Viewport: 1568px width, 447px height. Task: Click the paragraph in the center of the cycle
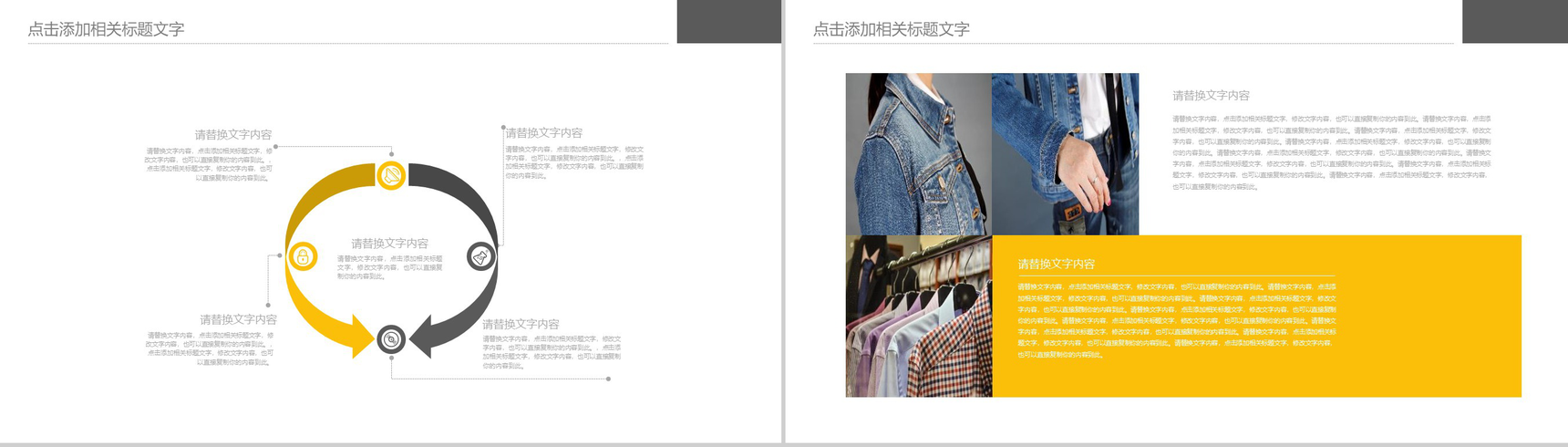389,267
